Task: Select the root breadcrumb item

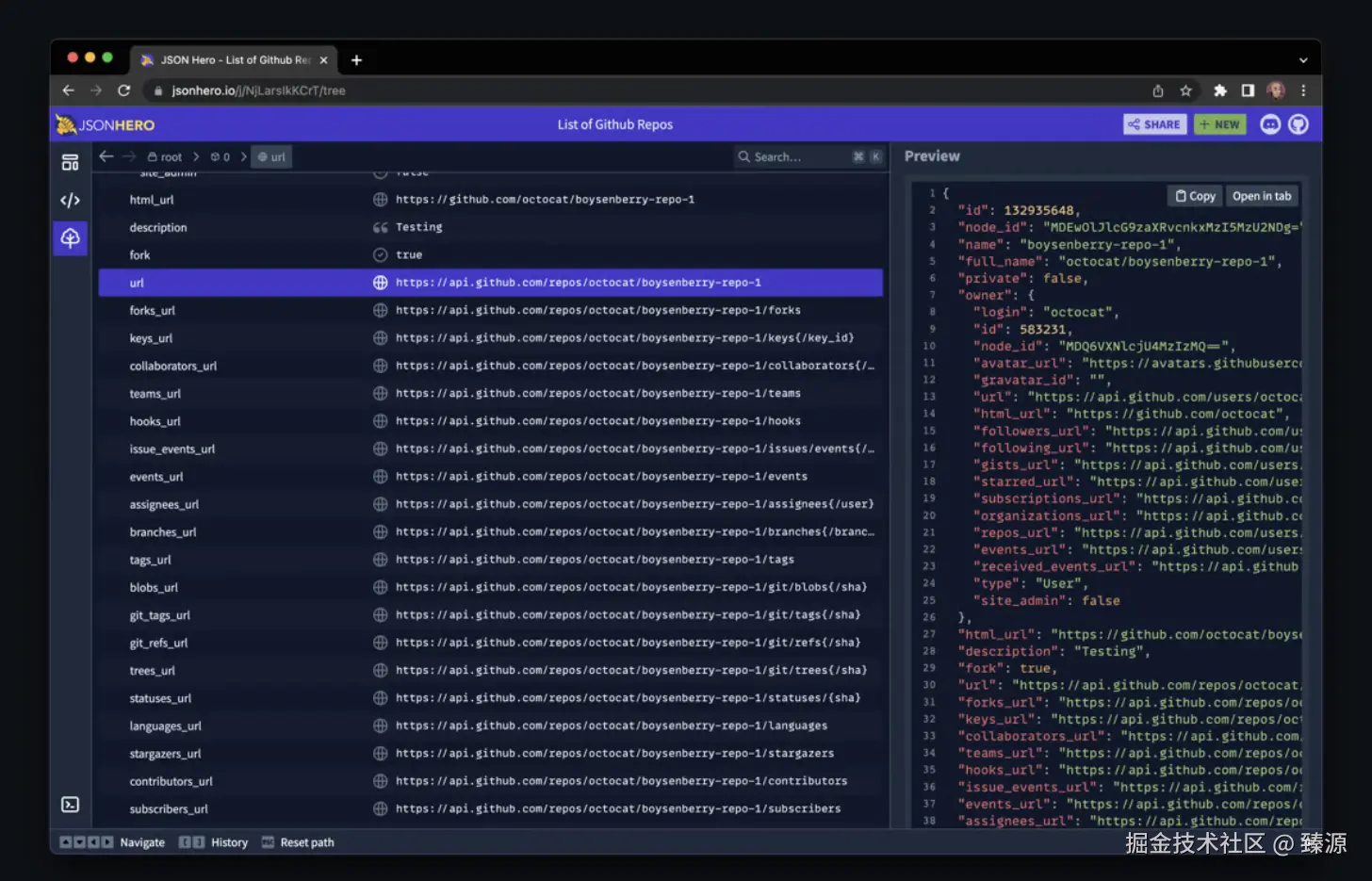Action: click(x=165, y=157)
